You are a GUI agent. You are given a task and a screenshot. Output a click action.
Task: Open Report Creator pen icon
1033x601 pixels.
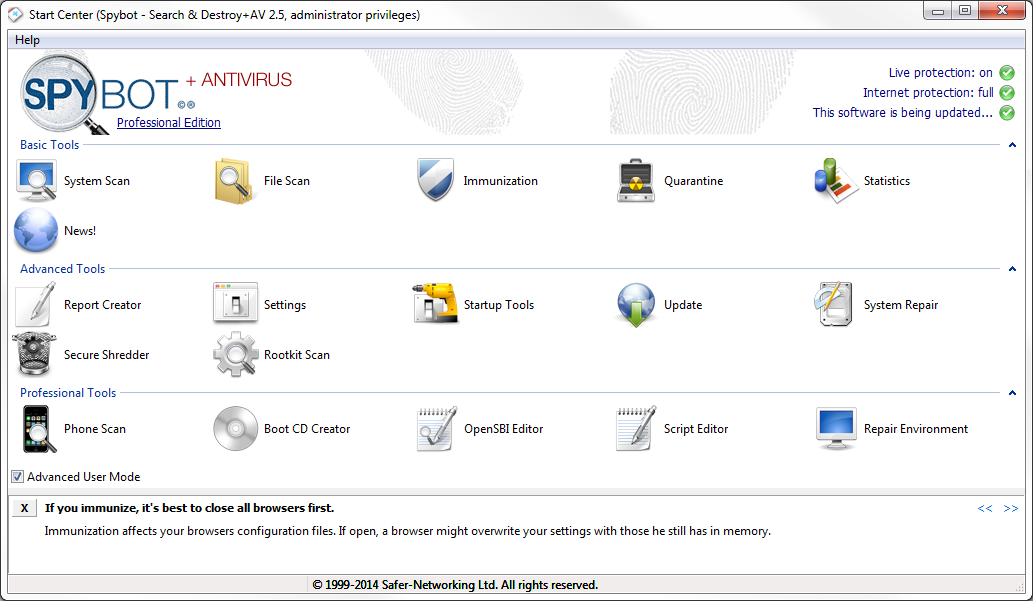point(36,304)
